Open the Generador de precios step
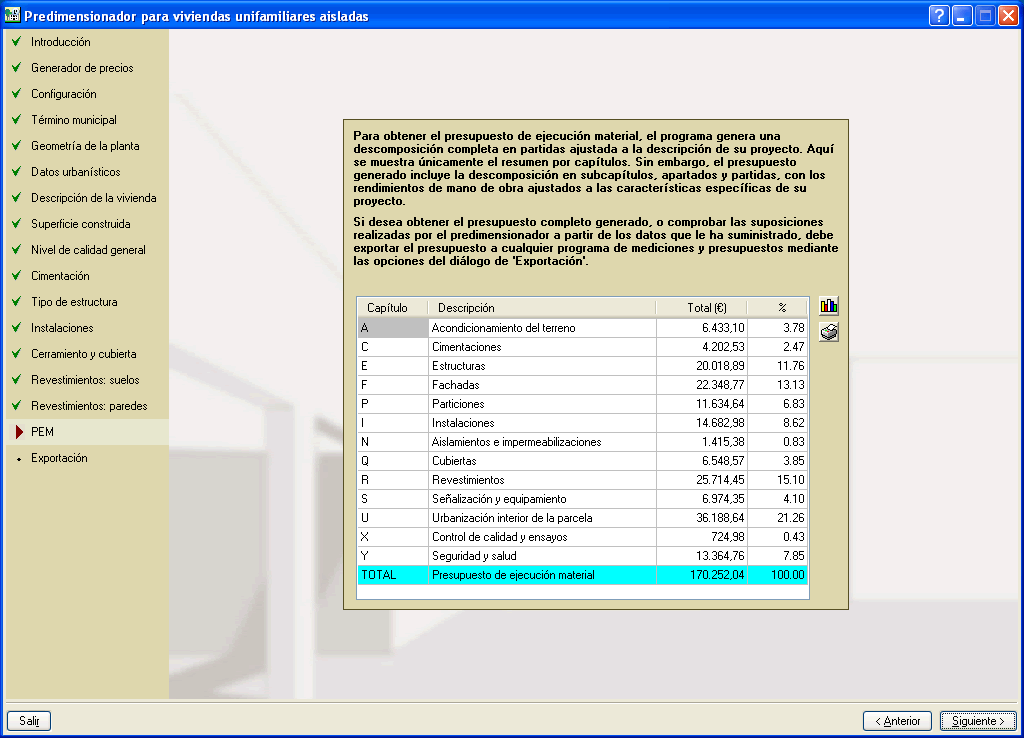1024x738 pixels. (81, 68)
